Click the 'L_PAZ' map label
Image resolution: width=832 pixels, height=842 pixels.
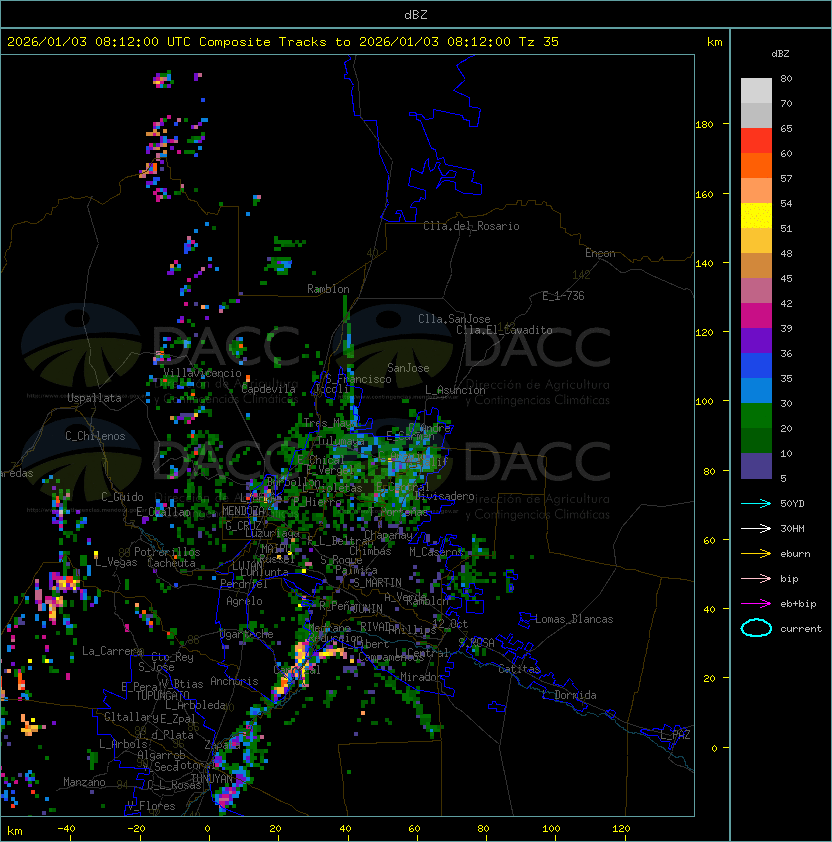675,735
